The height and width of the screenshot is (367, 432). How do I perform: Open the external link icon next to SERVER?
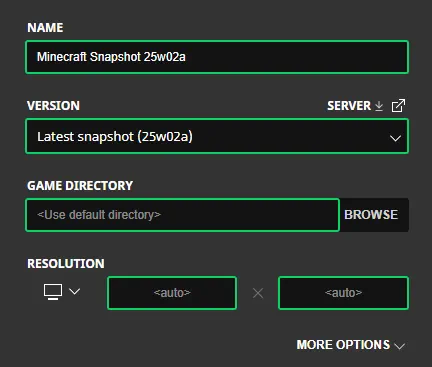pos(398,106)
